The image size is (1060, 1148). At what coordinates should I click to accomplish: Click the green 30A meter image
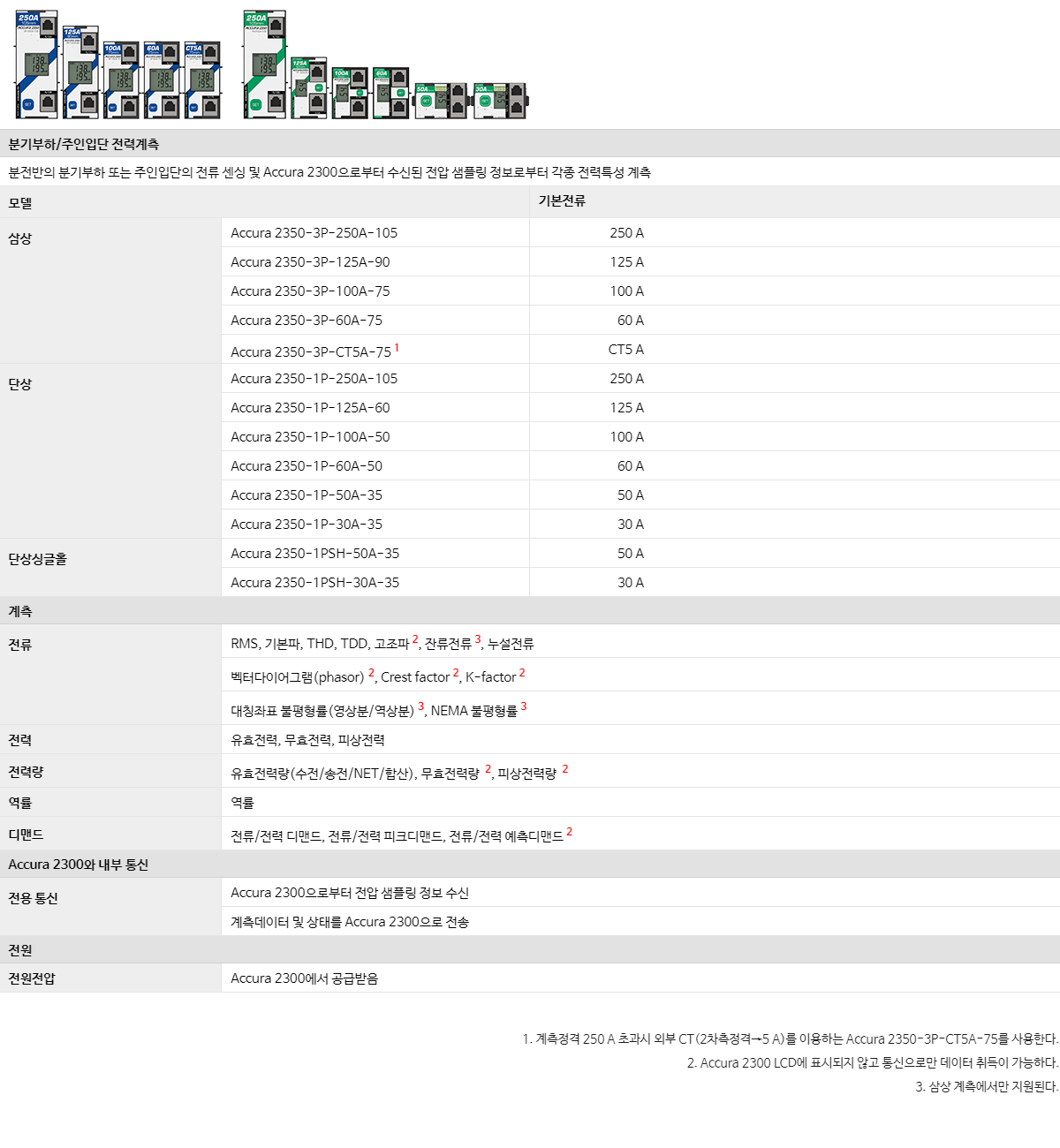click(500, 101)
